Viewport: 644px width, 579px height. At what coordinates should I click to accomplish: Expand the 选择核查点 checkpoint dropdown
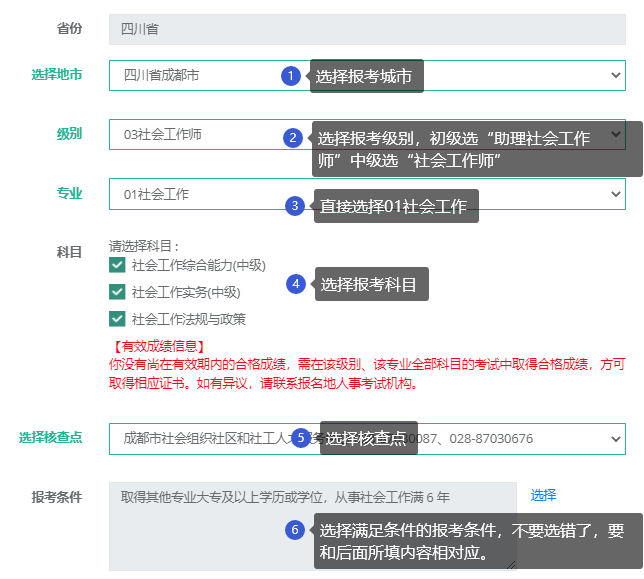(615, 439)
